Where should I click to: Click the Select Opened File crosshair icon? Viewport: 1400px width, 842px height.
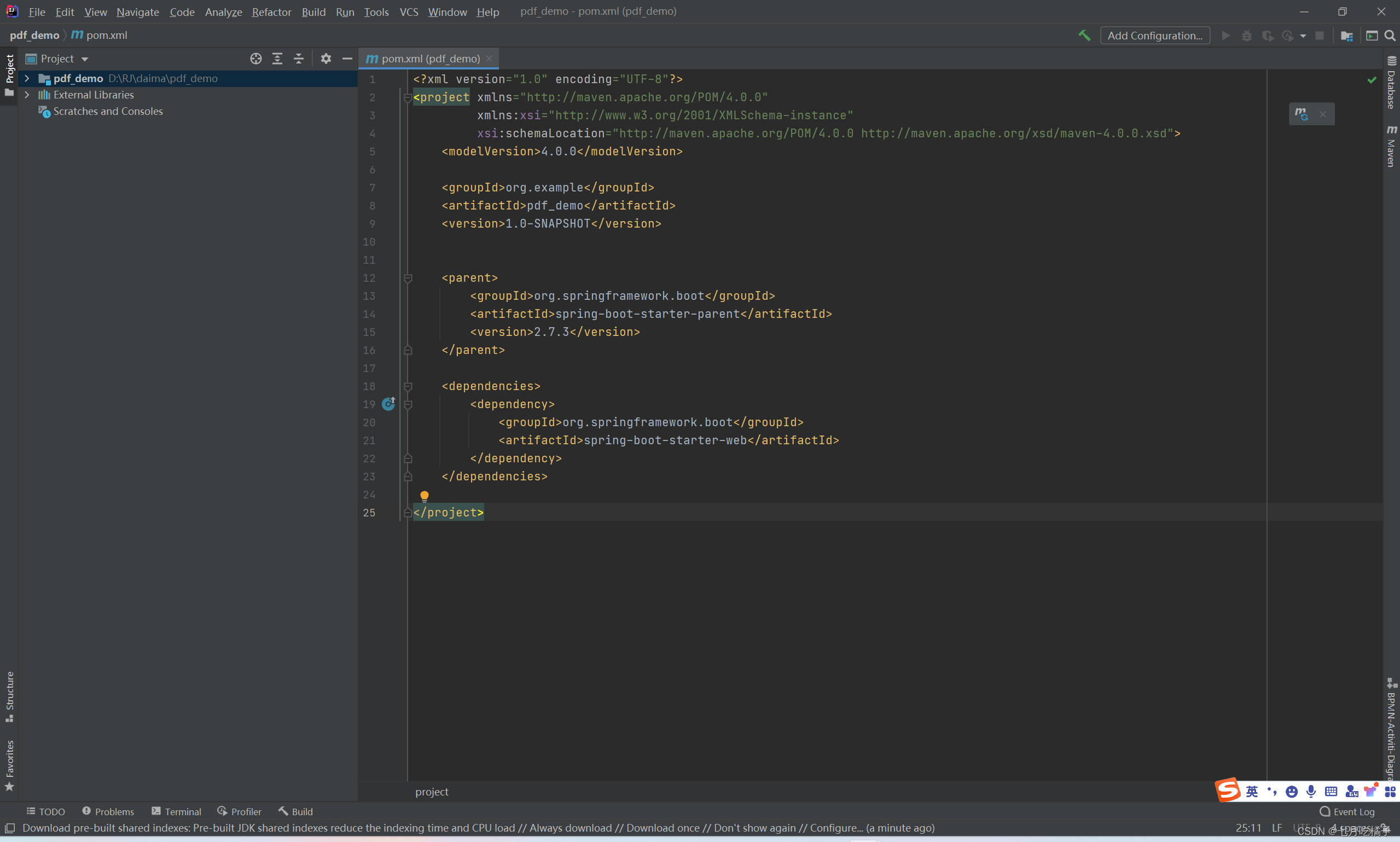point(256,59)
